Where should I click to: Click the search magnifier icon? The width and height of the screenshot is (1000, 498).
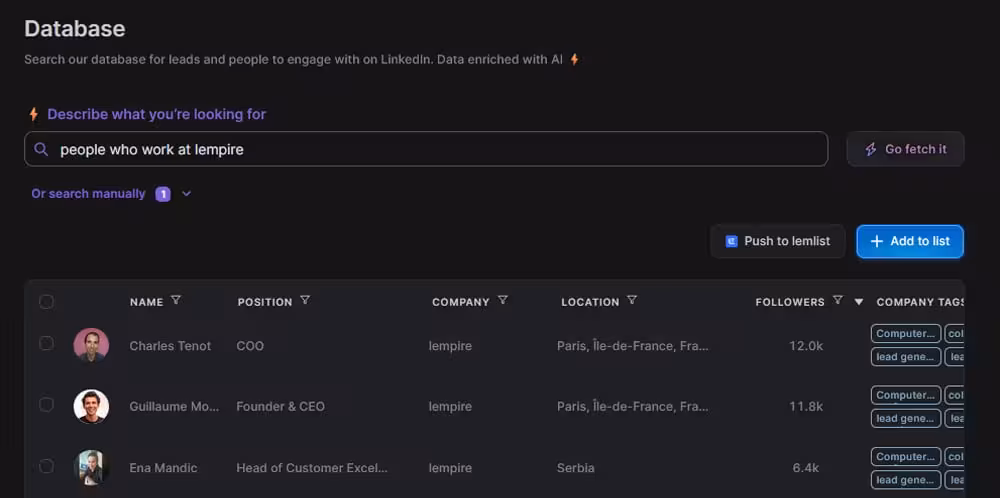pyautogui.click(x=41, y=149)
